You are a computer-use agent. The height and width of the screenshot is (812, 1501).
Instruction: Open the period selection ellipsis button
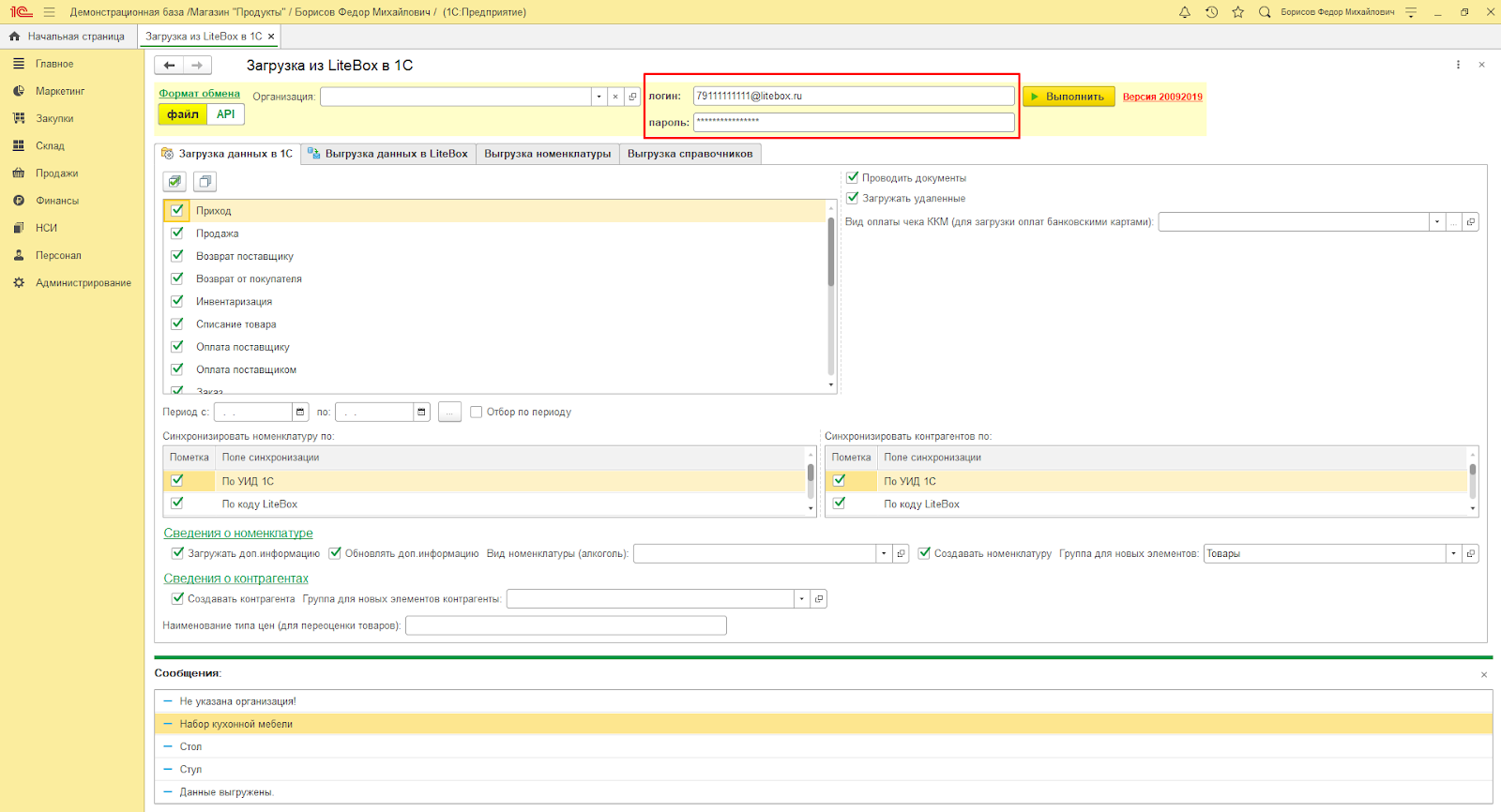pyautogui.click(x=449, y=412)
